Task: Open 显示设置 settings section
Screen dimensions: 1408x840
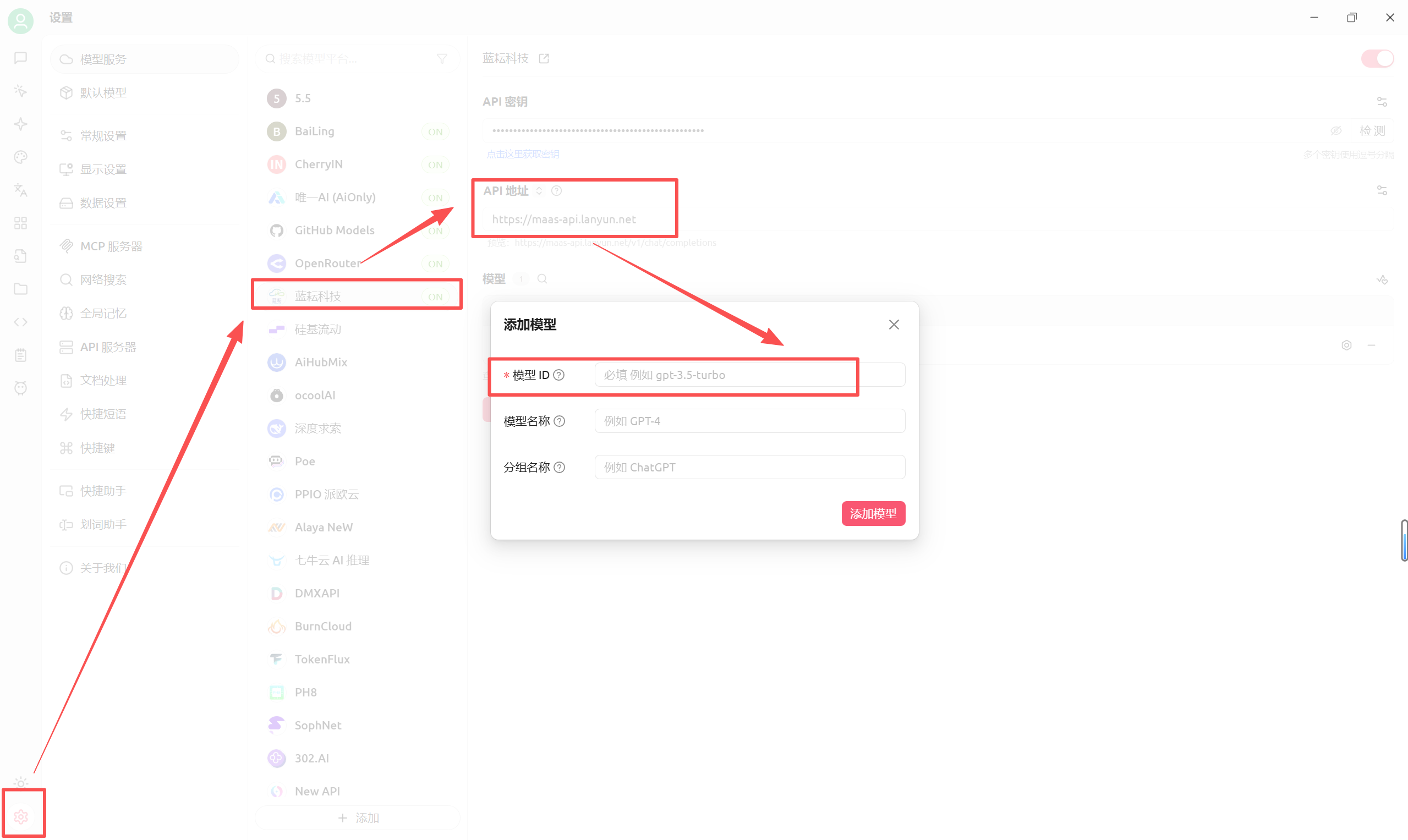Action: click(x=144, y=169)
